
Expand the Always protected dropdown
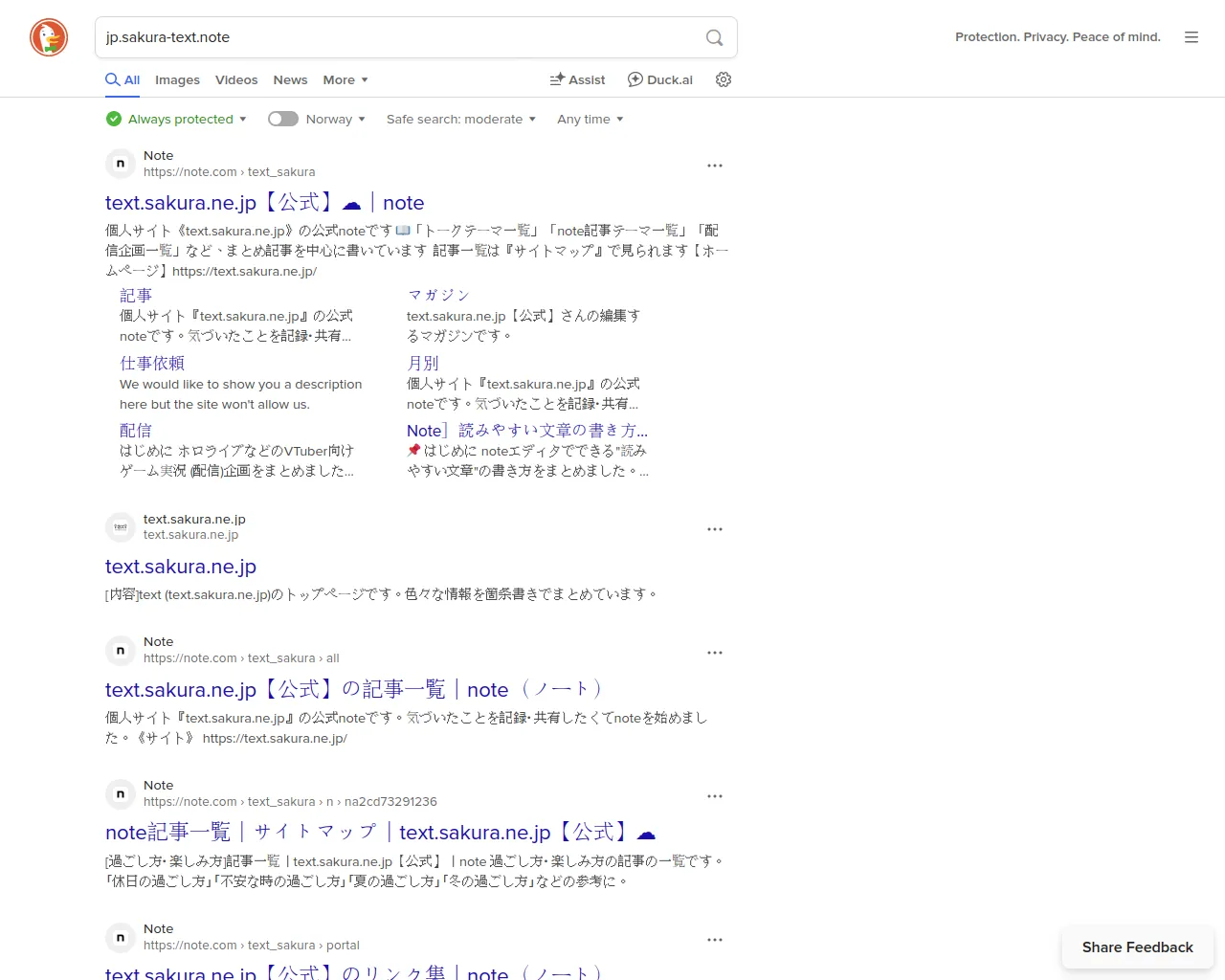coord(177,119)
